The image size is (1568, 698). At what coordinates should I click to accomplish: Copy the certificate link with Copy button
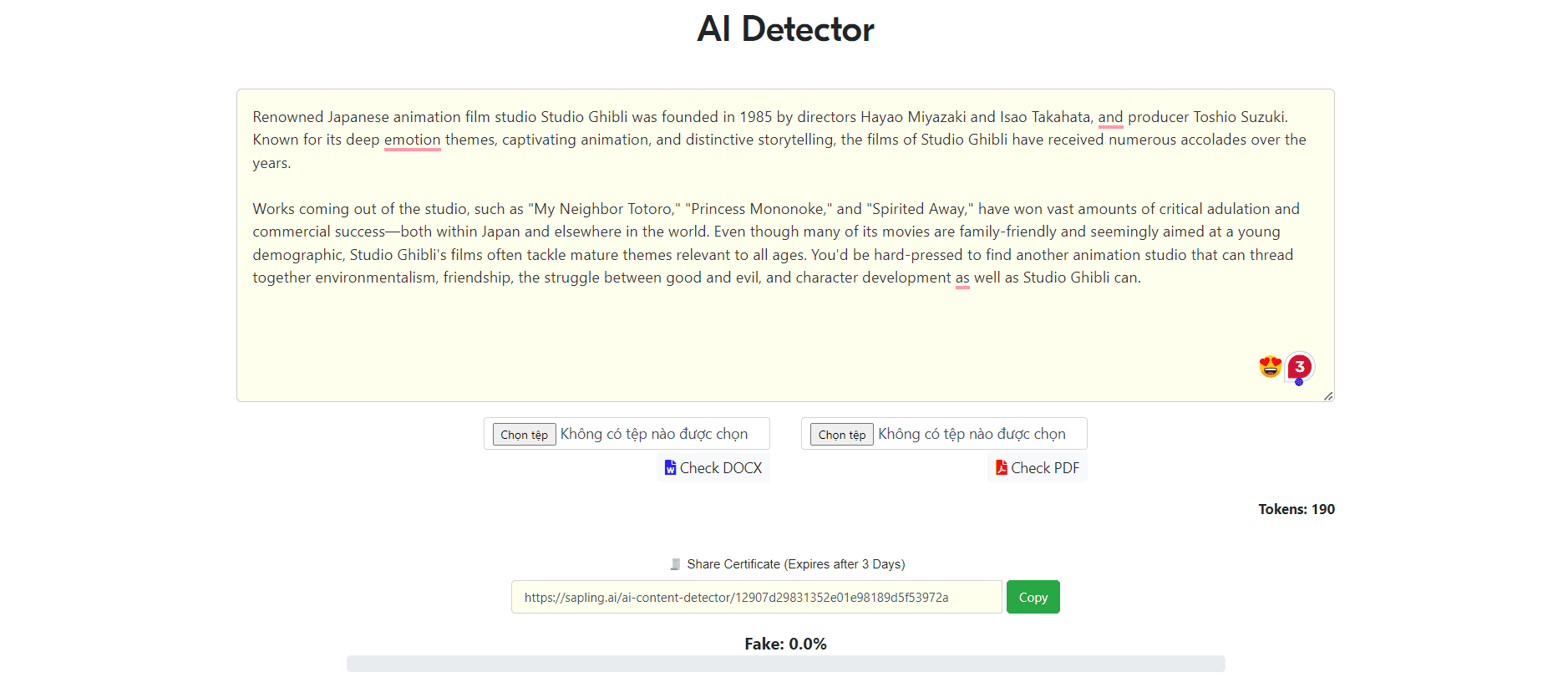(x=1033, y=597)
